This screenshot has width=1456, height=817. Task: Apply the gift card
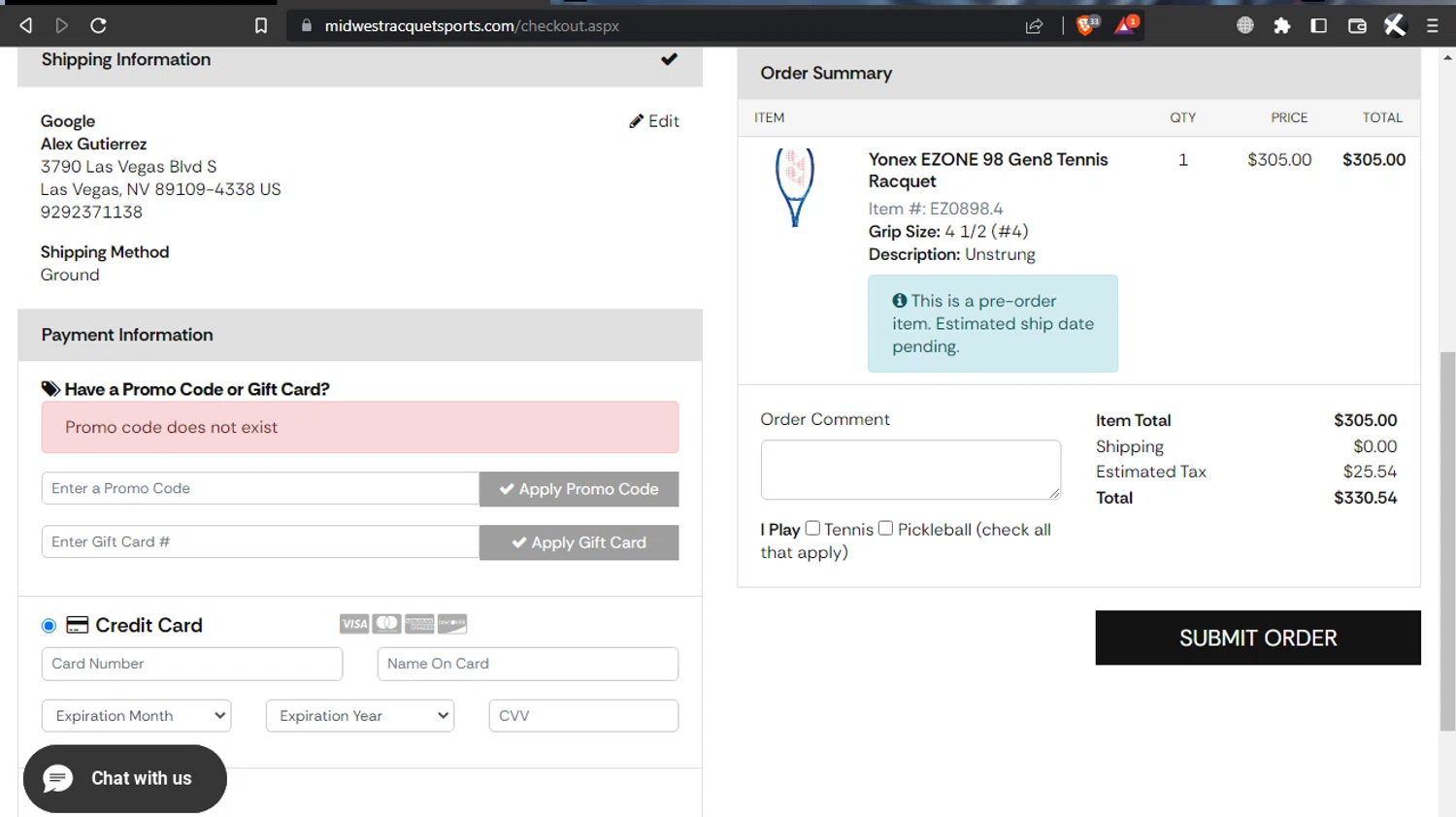point(579,542)
